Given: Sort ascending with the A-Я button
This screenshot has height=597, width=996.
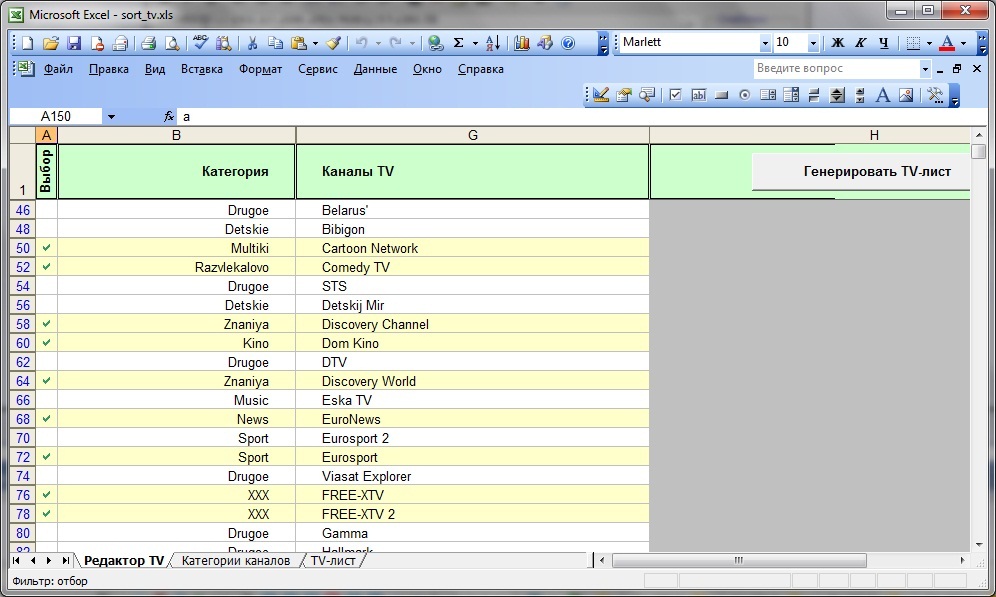Looking at the screenshot, I should [x=492, y=43].
